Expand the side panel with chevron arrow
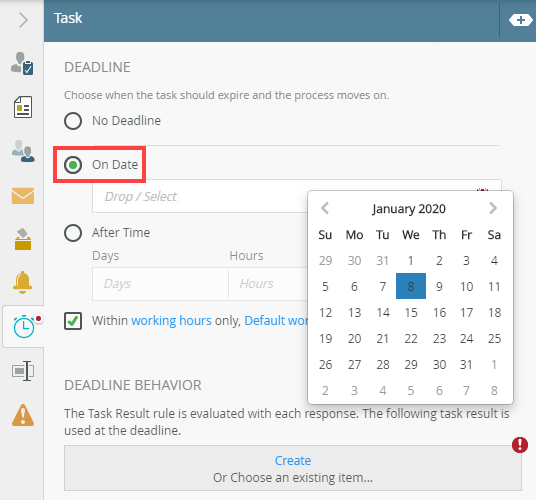Screen dimensions: 536x500 [x=23, y=20]
